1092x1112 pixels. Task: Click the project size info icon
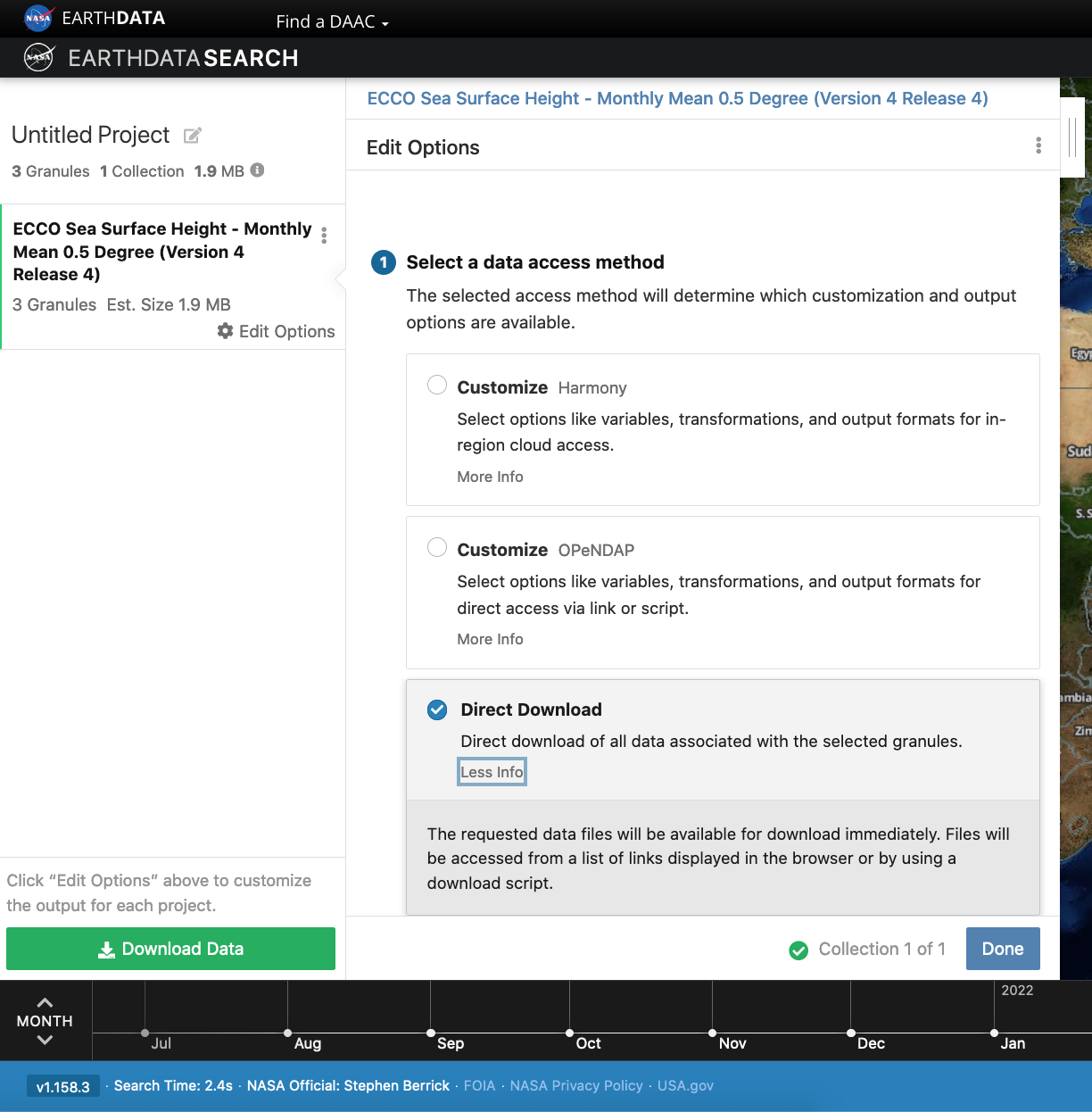pos(257,170)
